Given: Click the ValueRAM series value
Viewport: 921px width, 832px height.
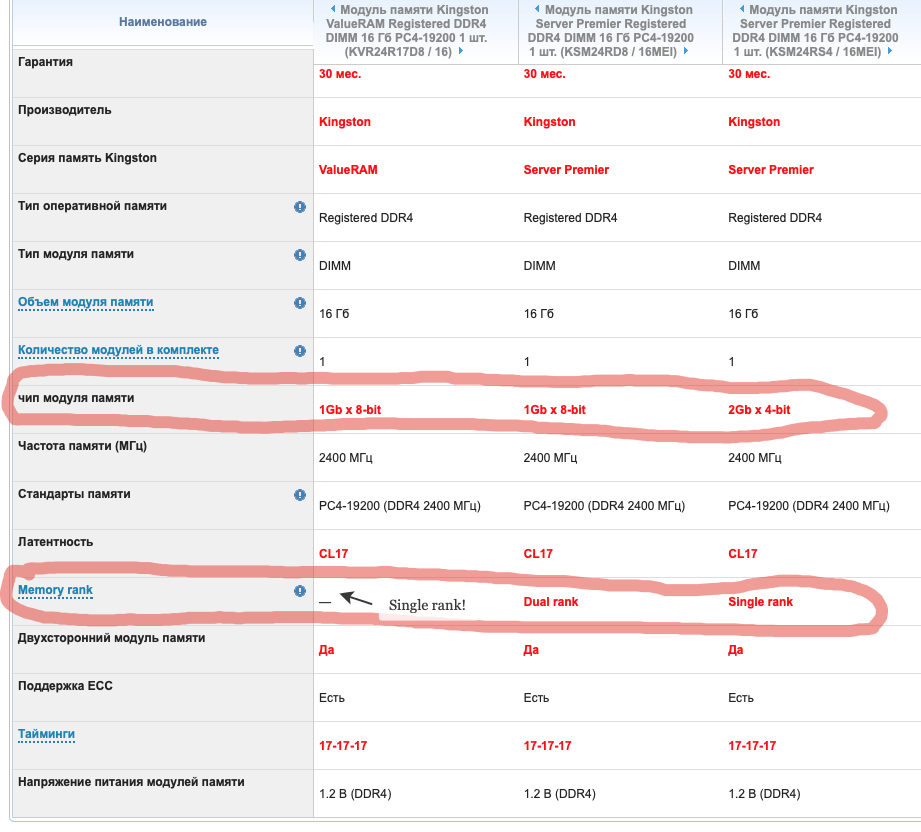Looking at the screenshot, I should (x=348, y=170).
